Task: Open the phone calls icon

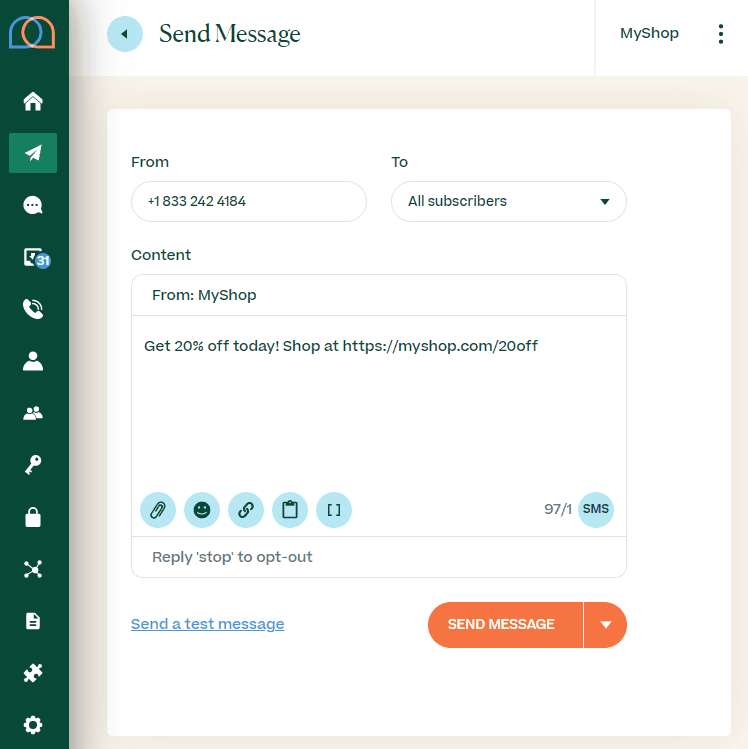Action: [x=33, y=309]
